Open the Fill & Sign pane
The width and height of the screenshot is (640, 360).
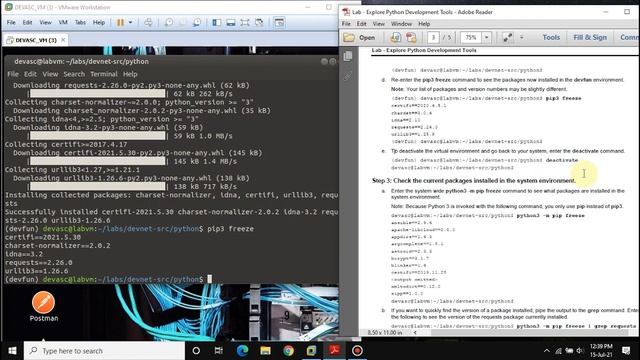(x=590, y=37)
